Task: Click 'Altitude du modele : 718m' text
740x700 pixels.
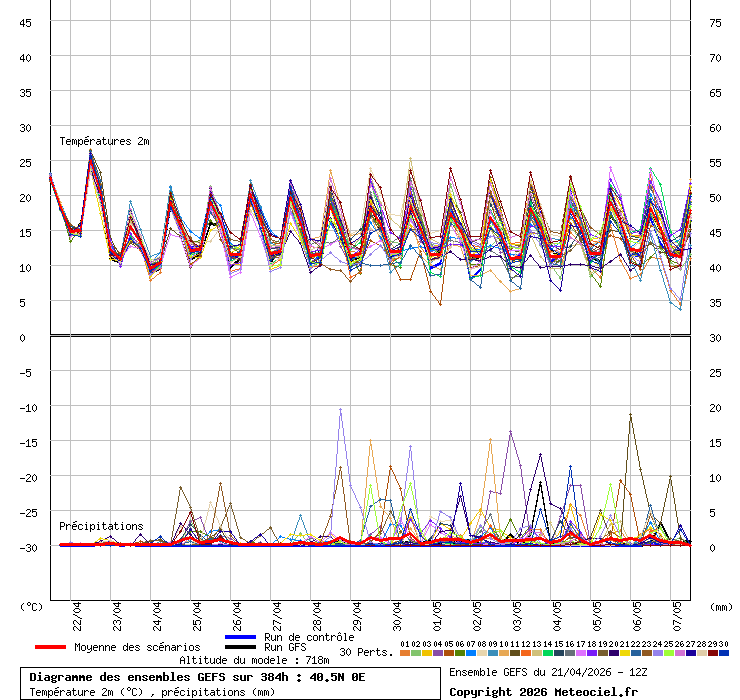Action: click(254, 661)
